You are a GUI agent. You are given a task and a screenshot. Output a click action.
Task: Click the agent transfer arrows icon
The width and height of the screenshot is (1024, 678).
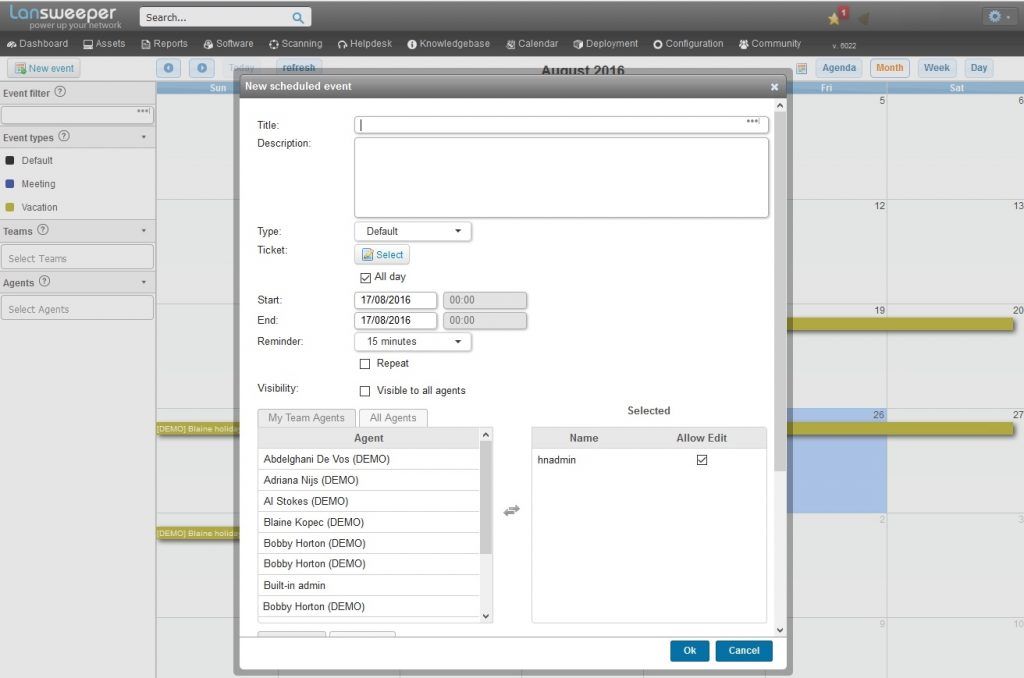[x=512, y=511]
